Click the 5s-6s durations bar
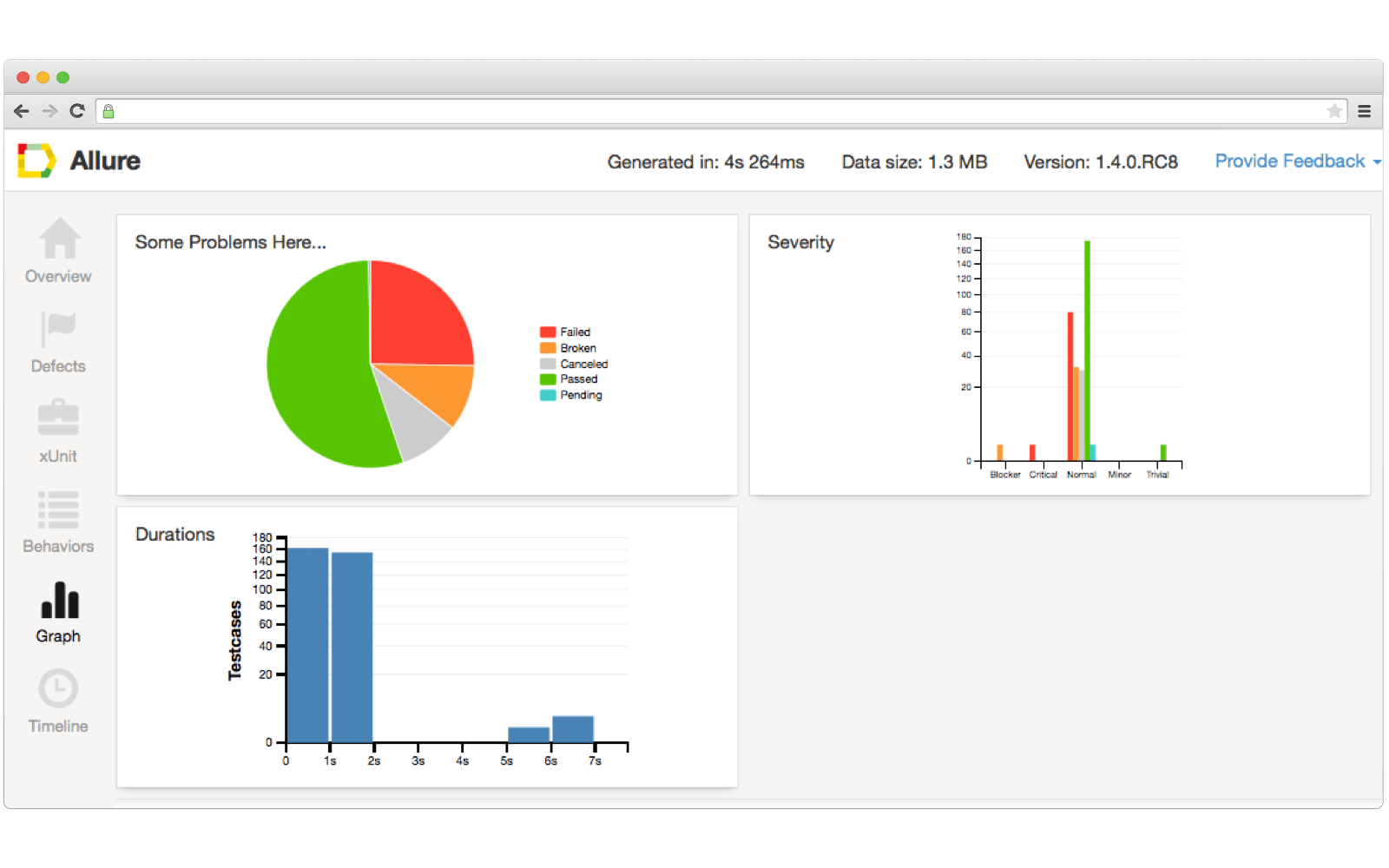The image size is (1389, 868). coord(529,735)
